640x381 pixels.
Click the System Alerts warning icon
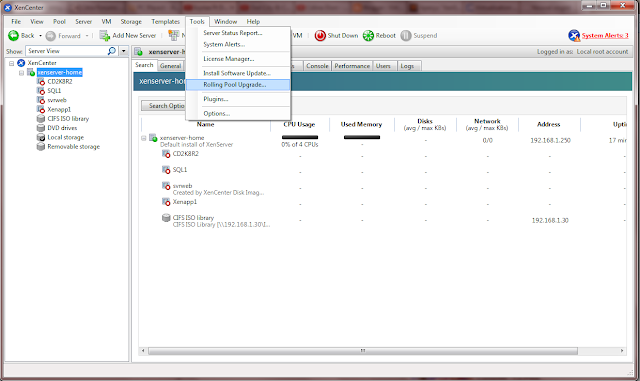pyautogui.click(x=574, y=36)
